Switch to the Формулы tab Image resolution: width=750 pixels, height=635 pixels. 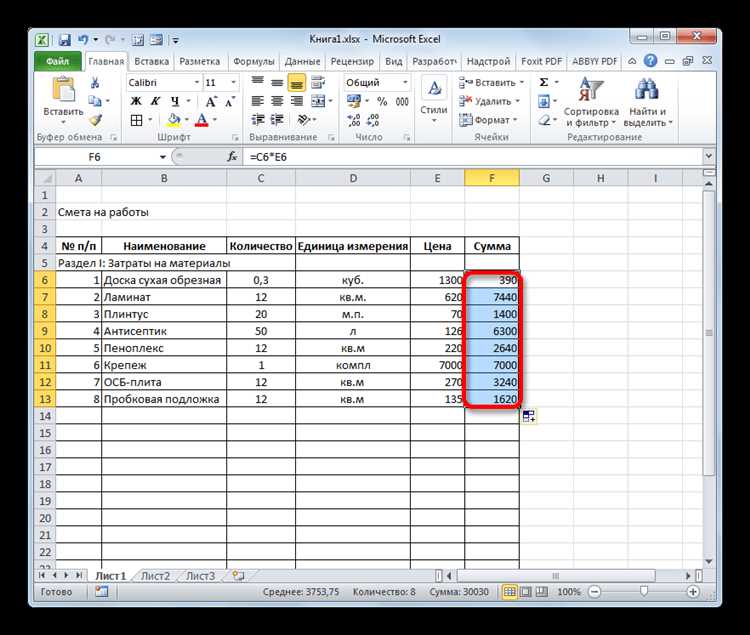(254, 61)
